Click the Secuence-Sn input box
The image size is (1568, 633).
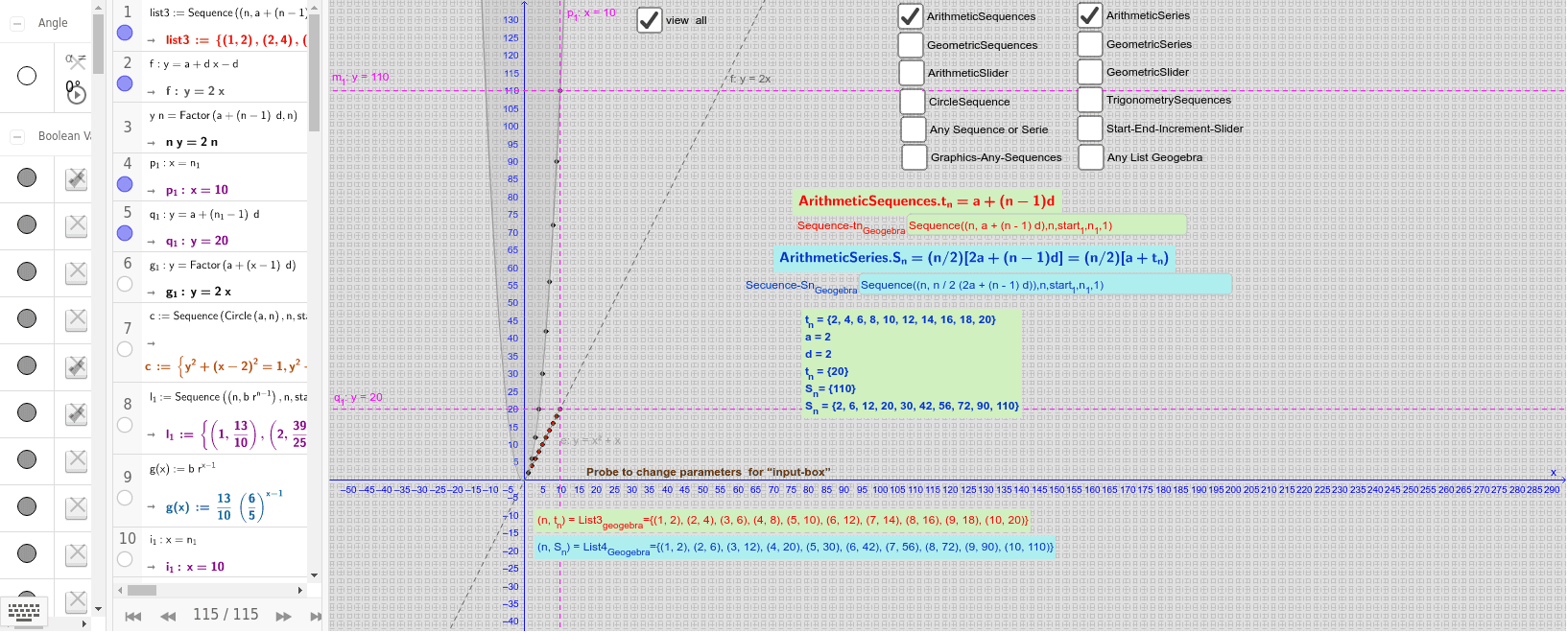point(1045,285)
